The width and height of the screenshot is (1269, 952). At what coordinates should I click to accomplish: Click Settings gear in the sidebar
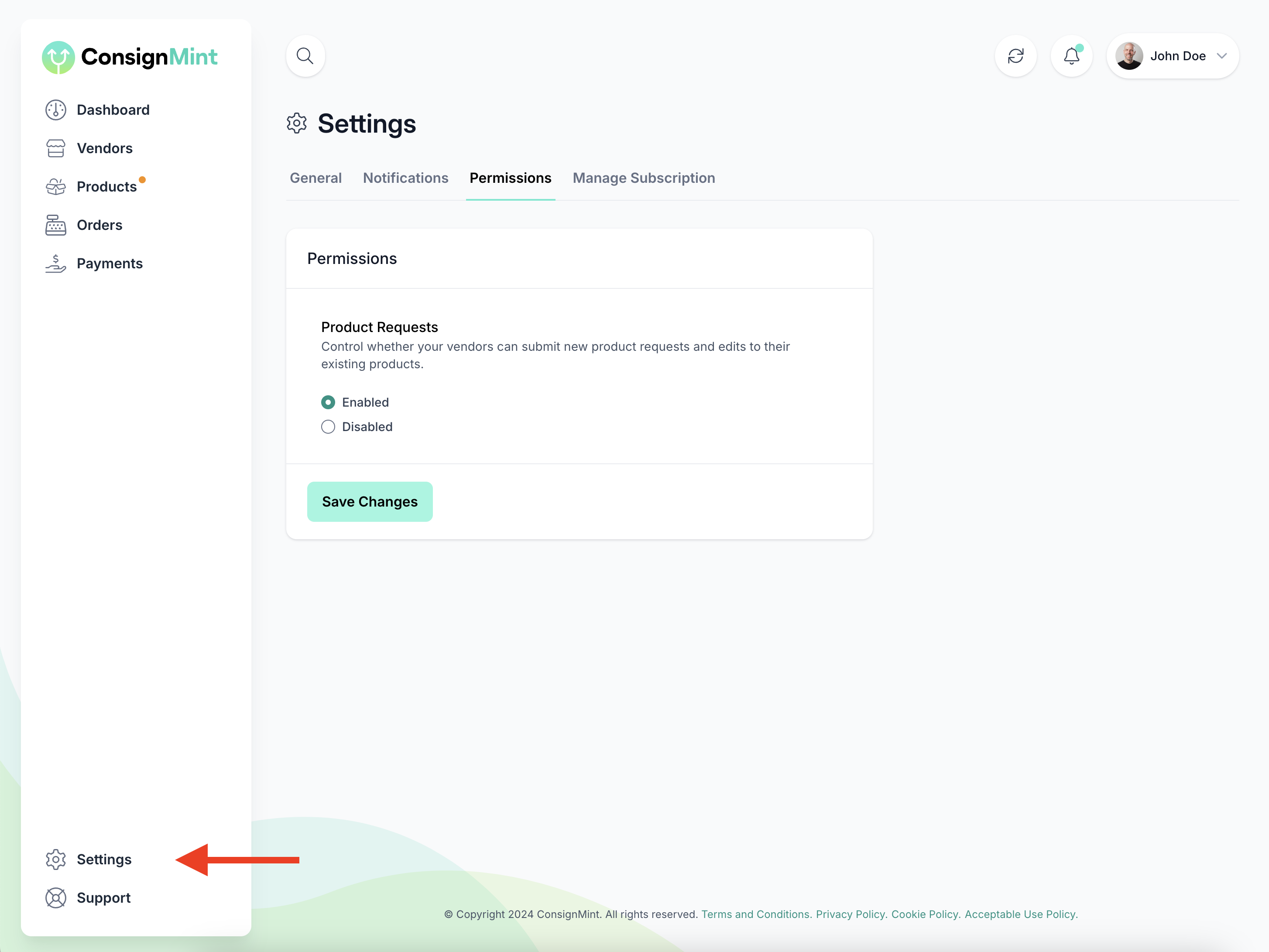(x=56, y=859)
